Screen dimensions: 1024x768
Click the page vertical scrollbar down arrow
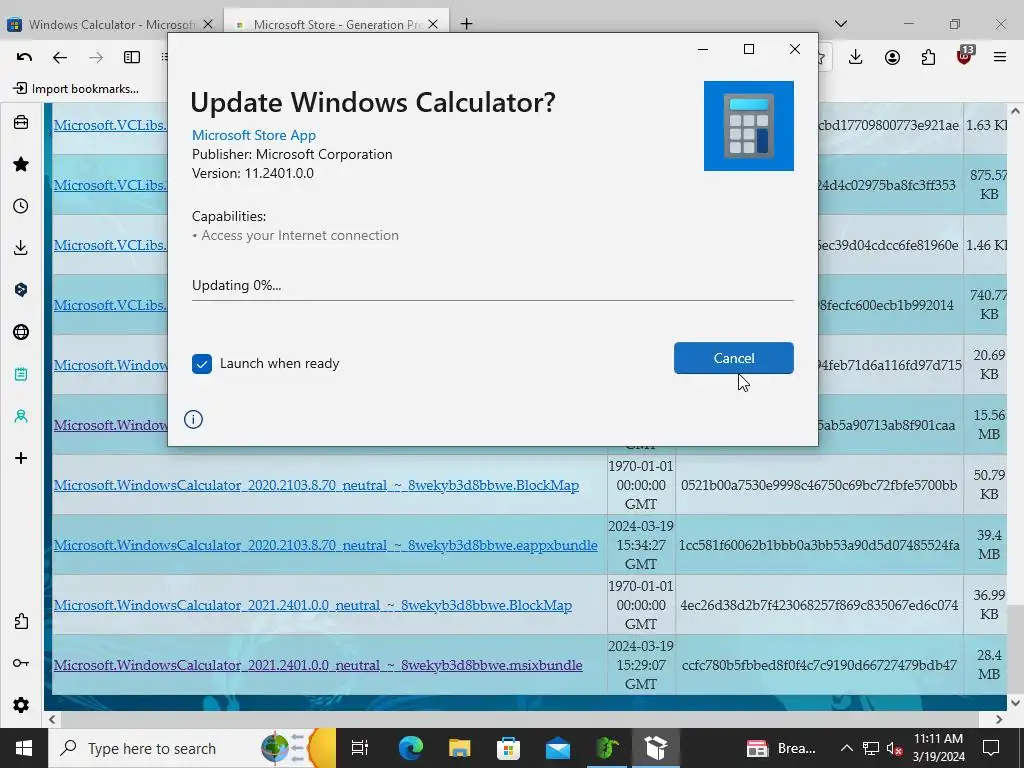coord(1015,703)
